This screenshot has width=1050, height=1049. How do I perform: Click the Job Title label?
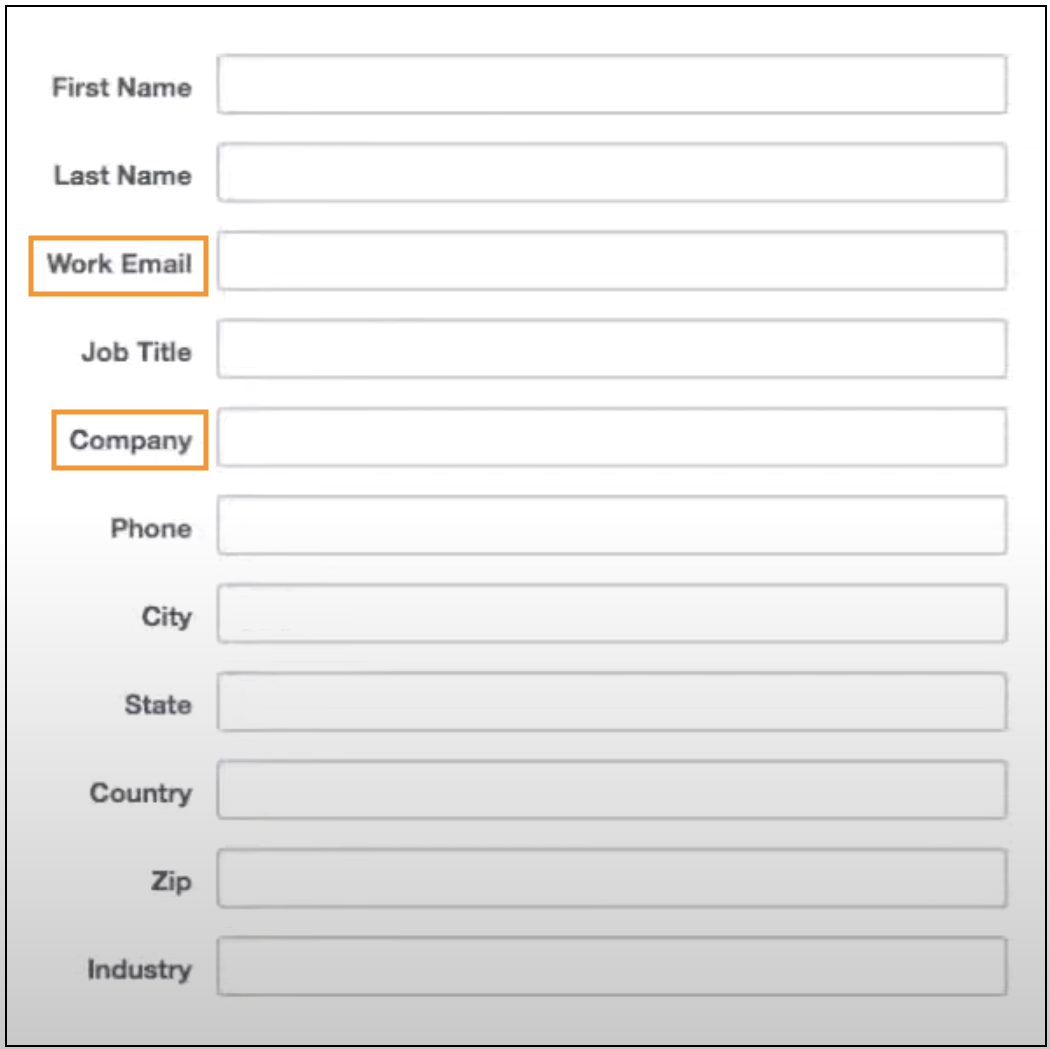click(x=137, y=352)
